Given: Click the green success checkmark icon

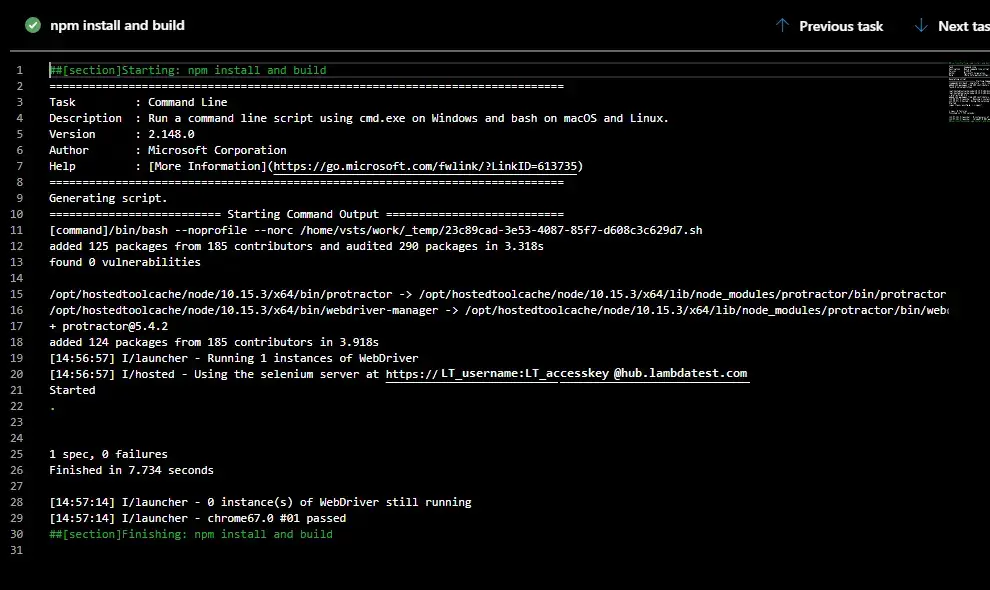Looking at the screenshot, I should point(33,25).
